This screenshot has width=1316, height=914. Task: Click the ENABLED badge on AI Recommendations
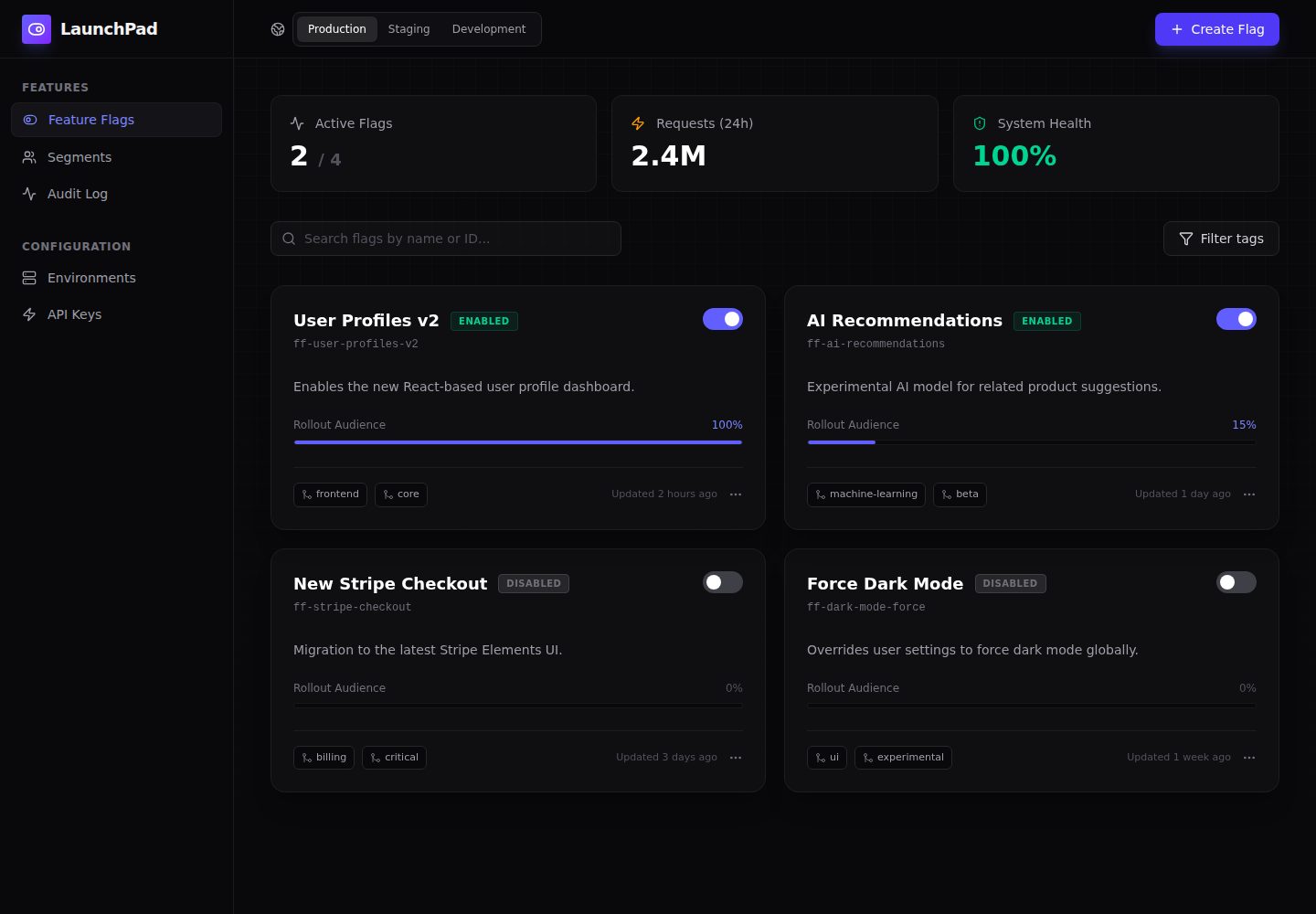1047,321
